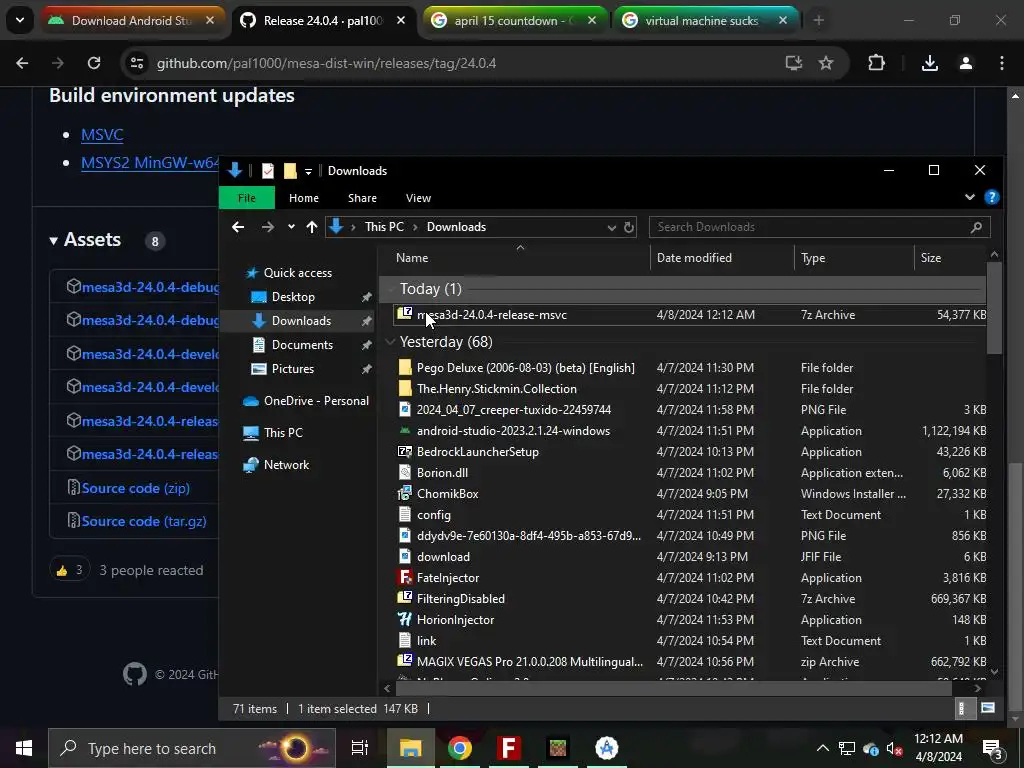
Task: Open the View ribbon tab
Action: point(418,198)
